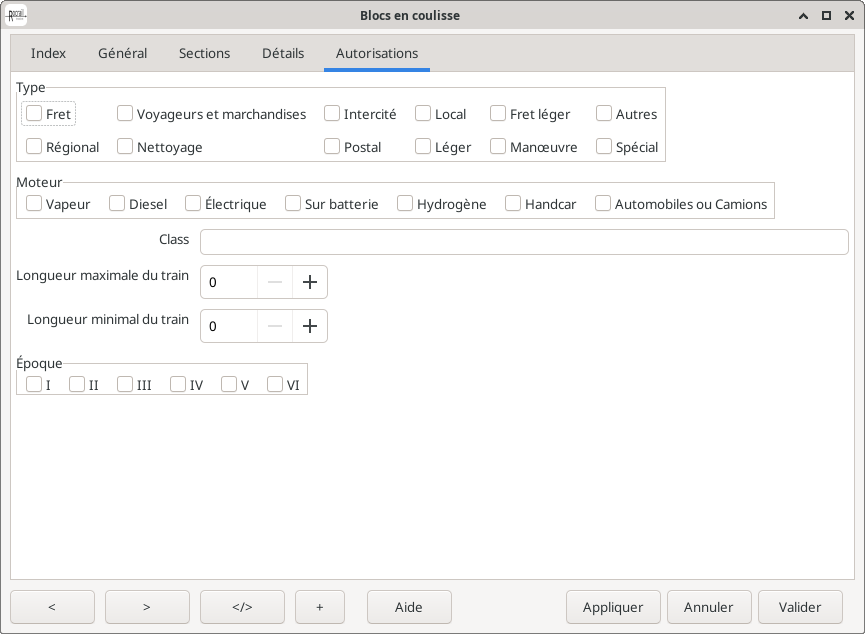Click the next '>' navigation button
Image resolution: width=865 pixels, height=634 pixels.
pyautogui.click(x=147, y=607)
